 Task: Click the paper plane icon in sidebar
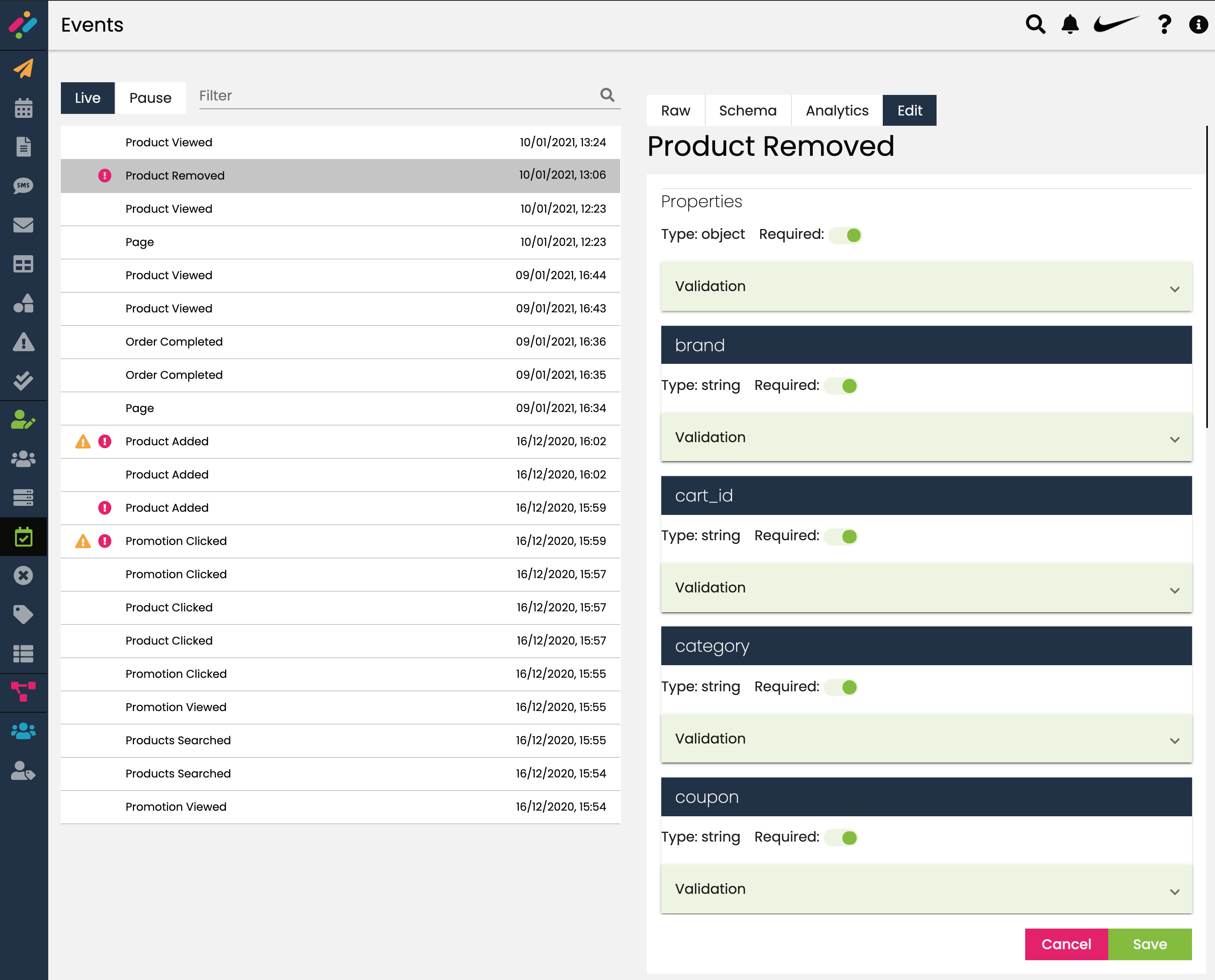[x=23, y=68]
